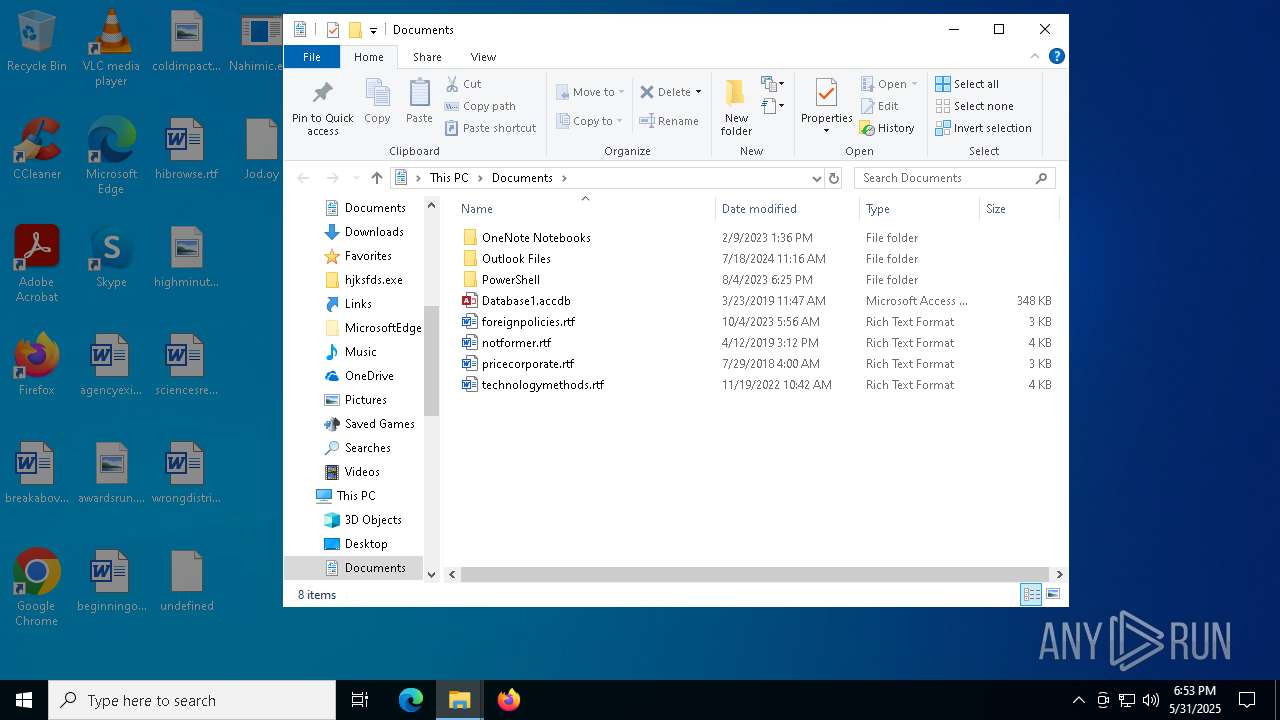The width and height of the screenshot is (1280, 720).
Task: Switch to the View tab
Action: [483, 57]
